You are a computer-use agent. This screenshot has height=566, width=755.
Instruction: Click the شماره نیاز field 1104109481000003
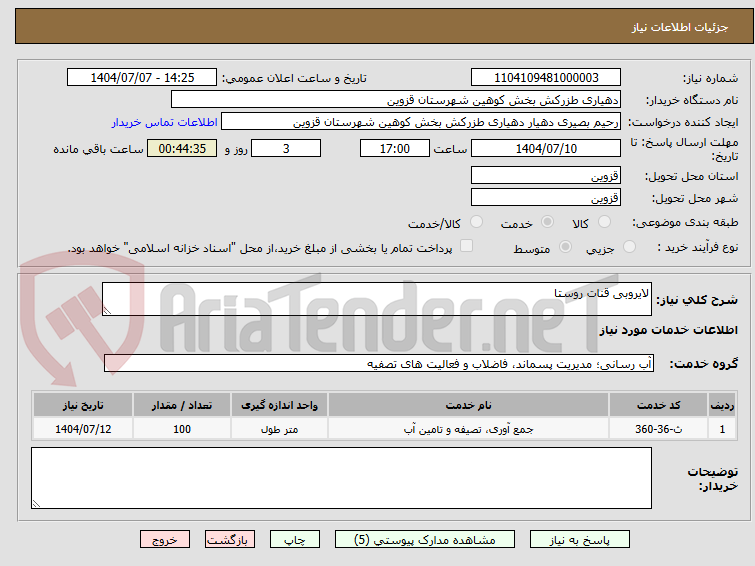(x=546, y=78)
